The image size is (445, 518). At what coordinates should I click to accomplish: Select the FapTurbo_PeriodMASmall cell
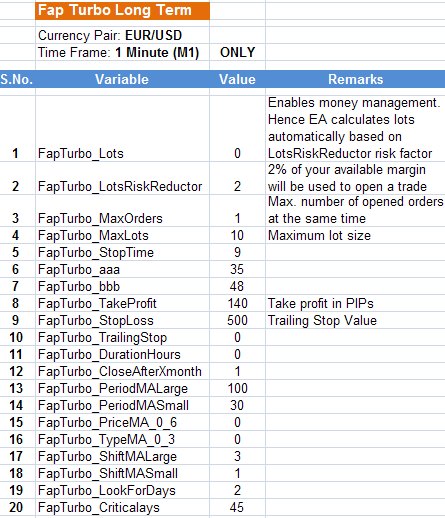click(x=122, y=405)
